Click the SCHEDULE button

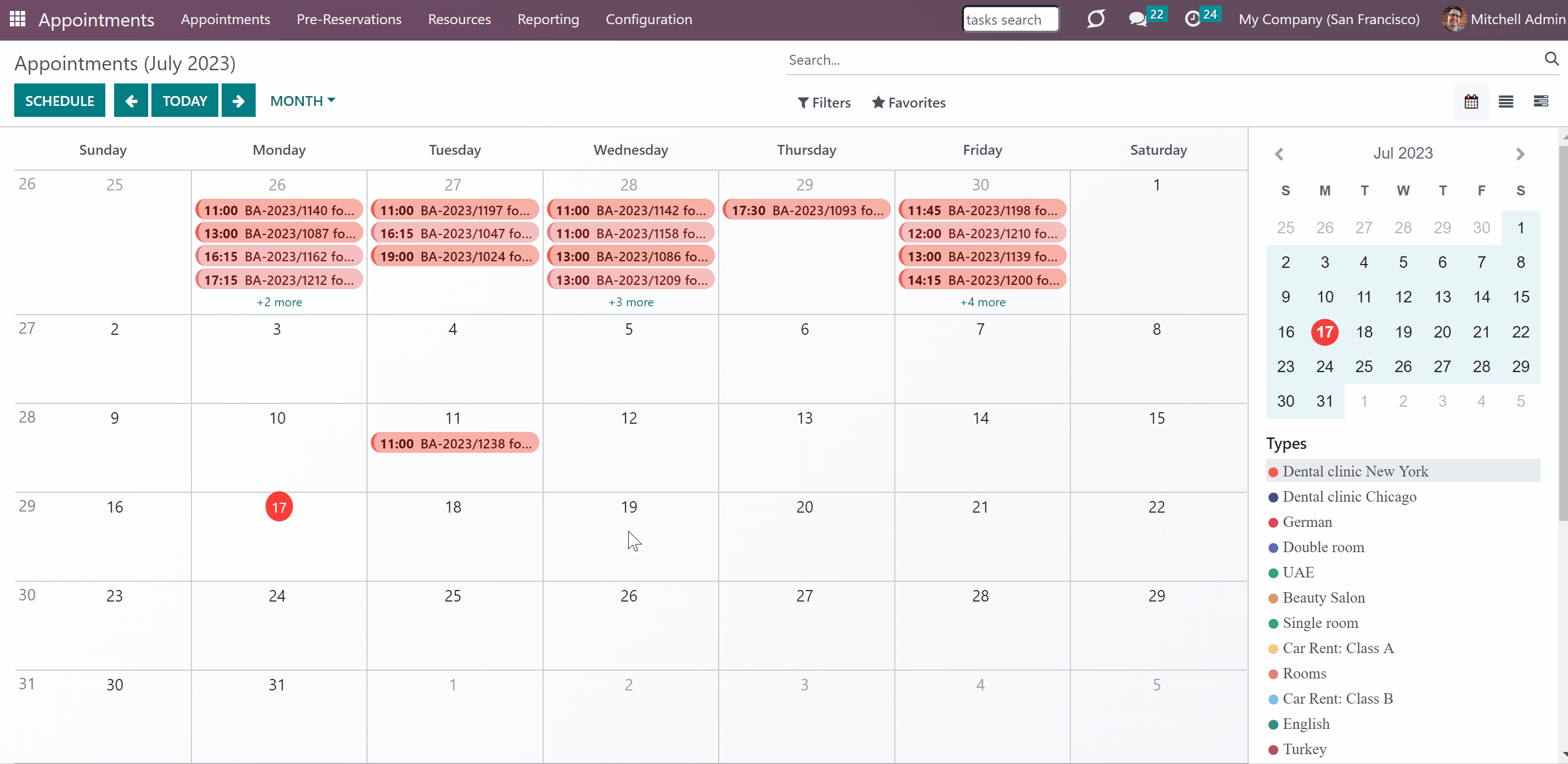(x=60, y=100)
